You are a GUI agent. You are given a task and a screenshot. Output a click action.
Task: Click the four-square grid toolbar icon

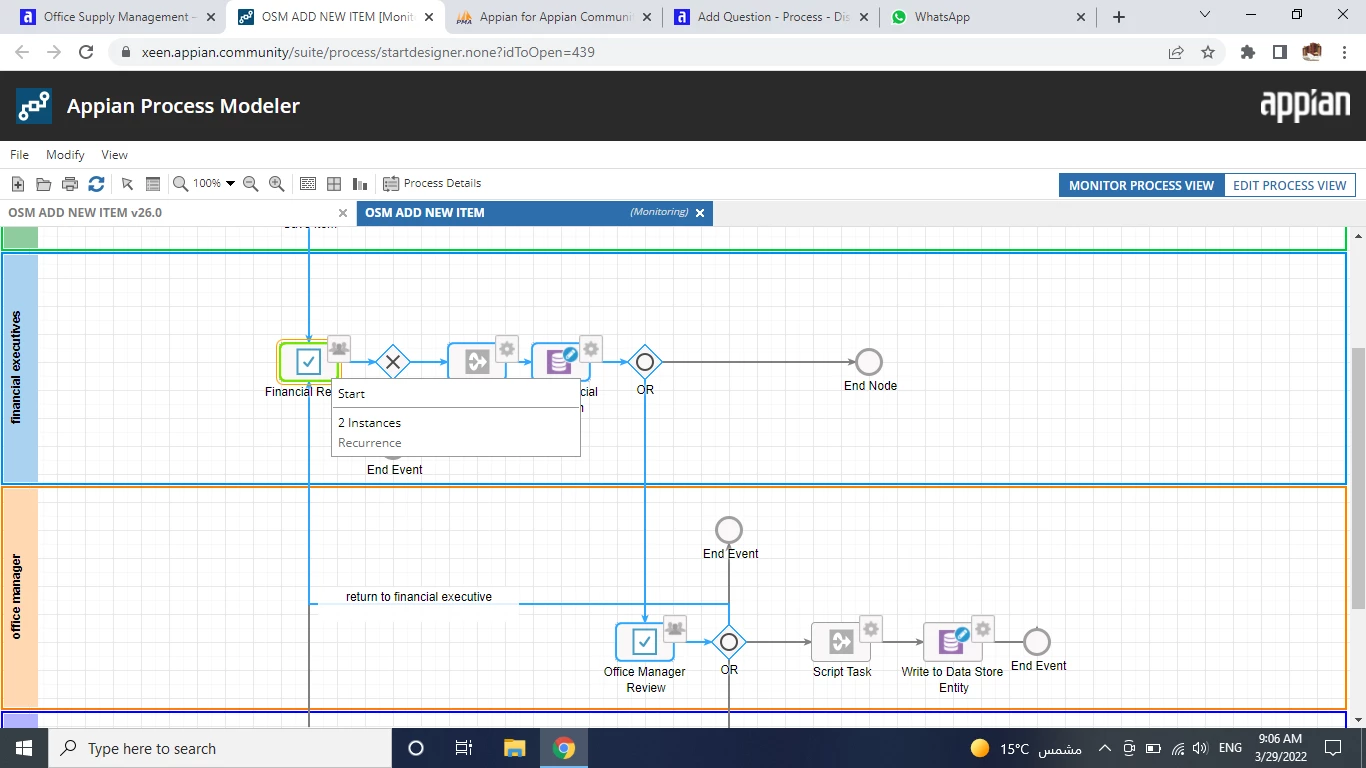coord(334,184)
